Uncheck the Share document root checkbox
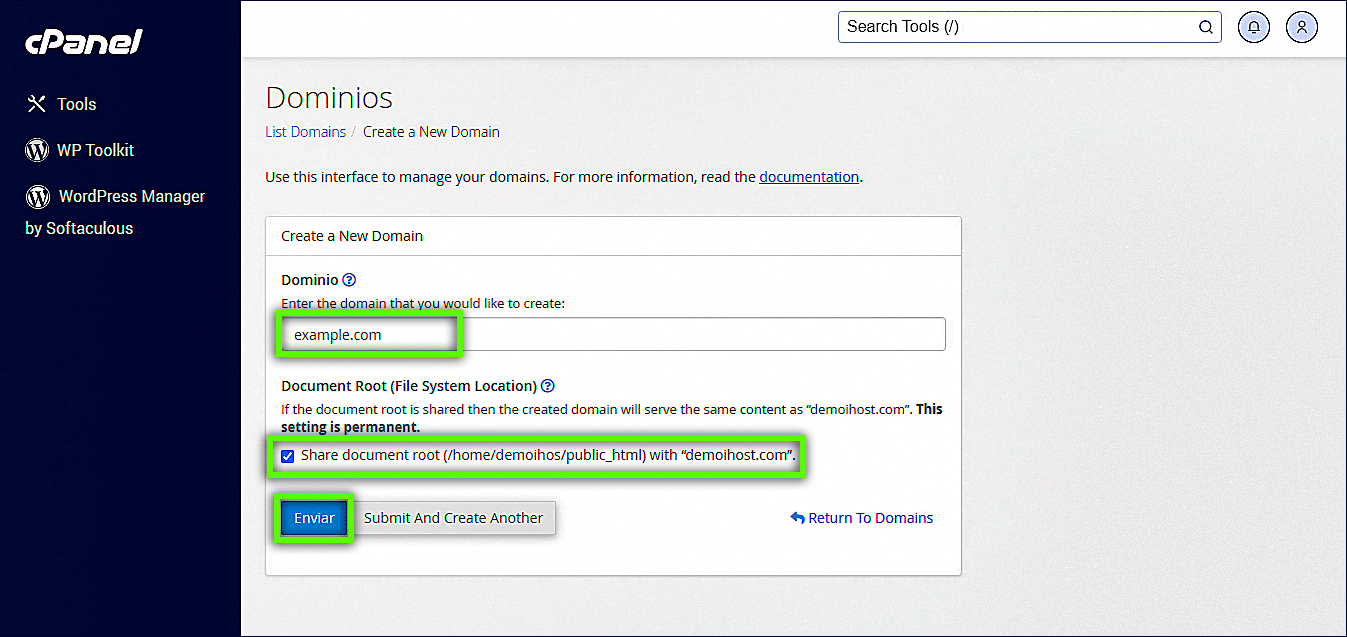 point(288,456)
